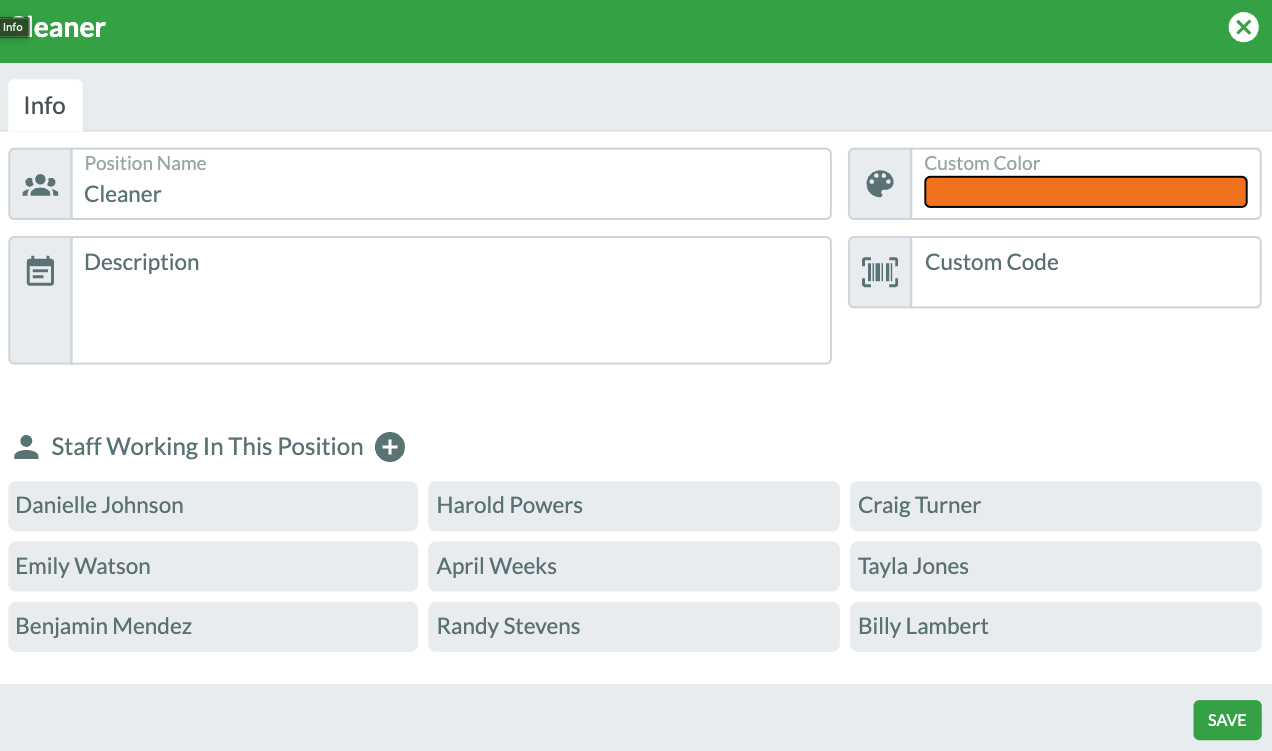Click the palette icon beside Custom Color
This screenshot has width=1272, height=751.
[880, 184]
